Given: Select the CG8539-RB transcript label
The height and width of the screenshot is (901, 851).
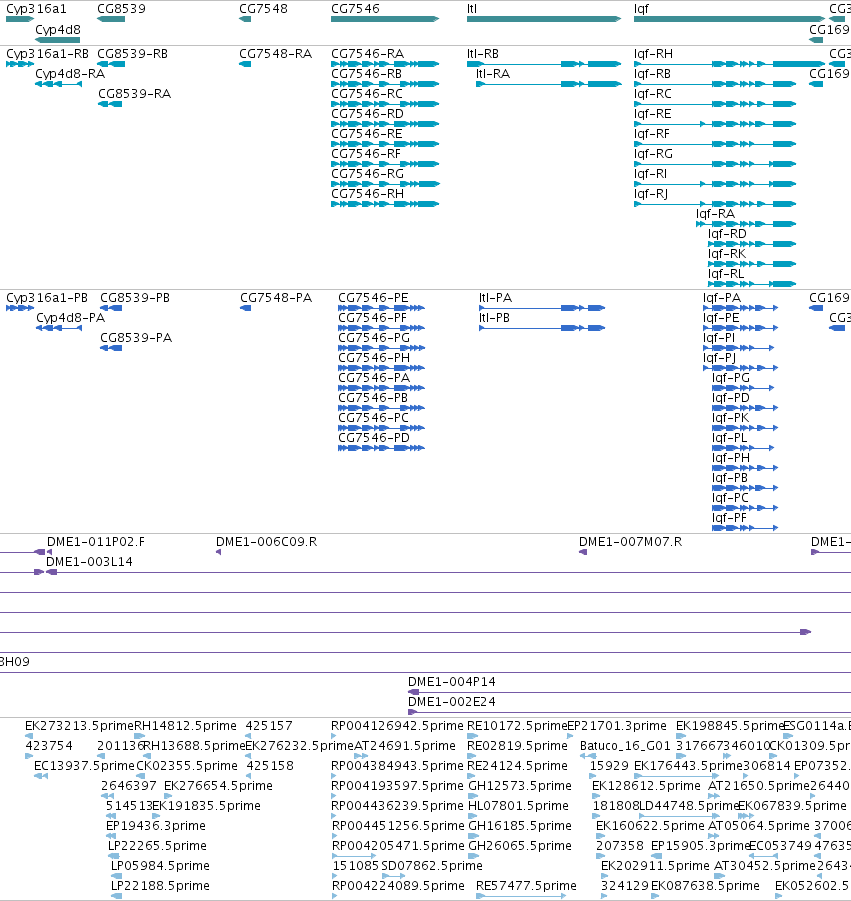Looking at the screenshot, I should pos(132,54).
